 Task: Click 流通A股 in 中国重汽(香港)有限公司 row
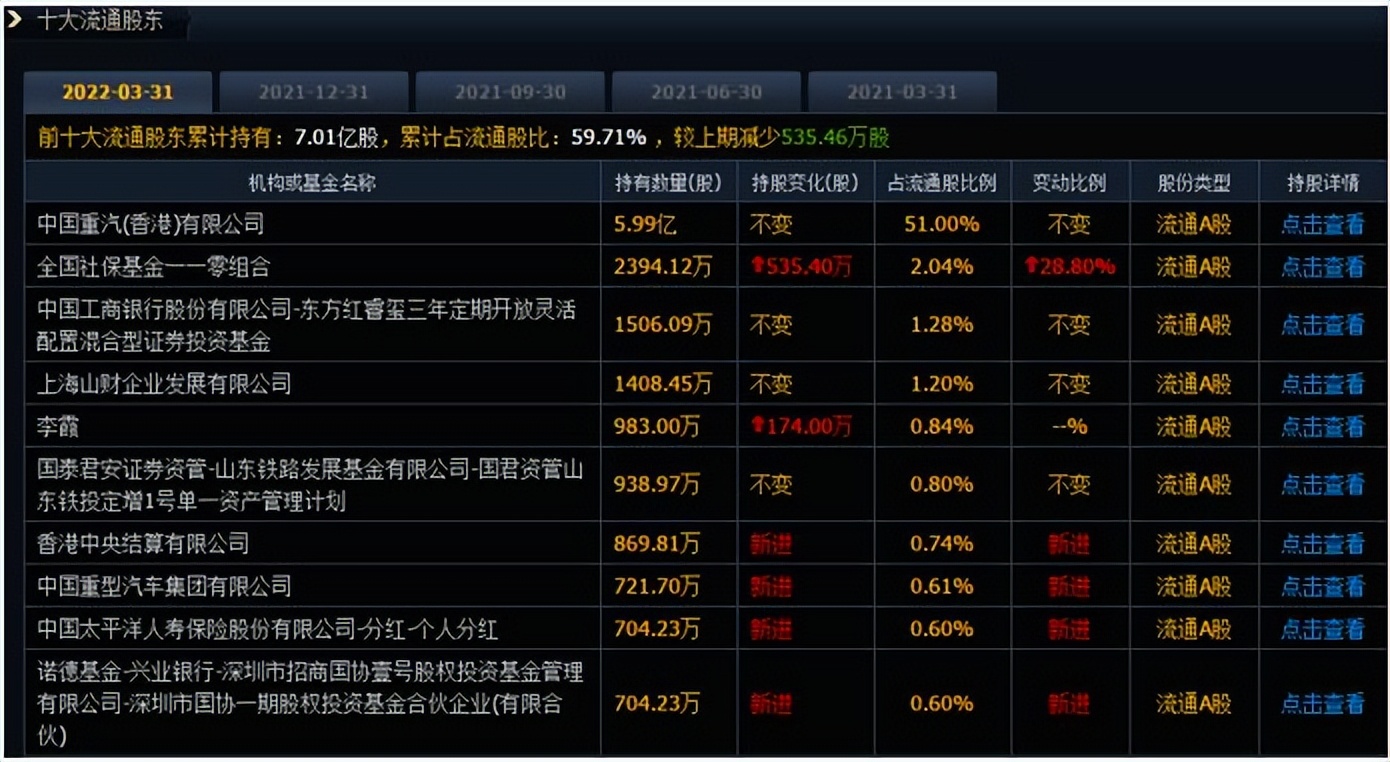tap(1194, 224)
